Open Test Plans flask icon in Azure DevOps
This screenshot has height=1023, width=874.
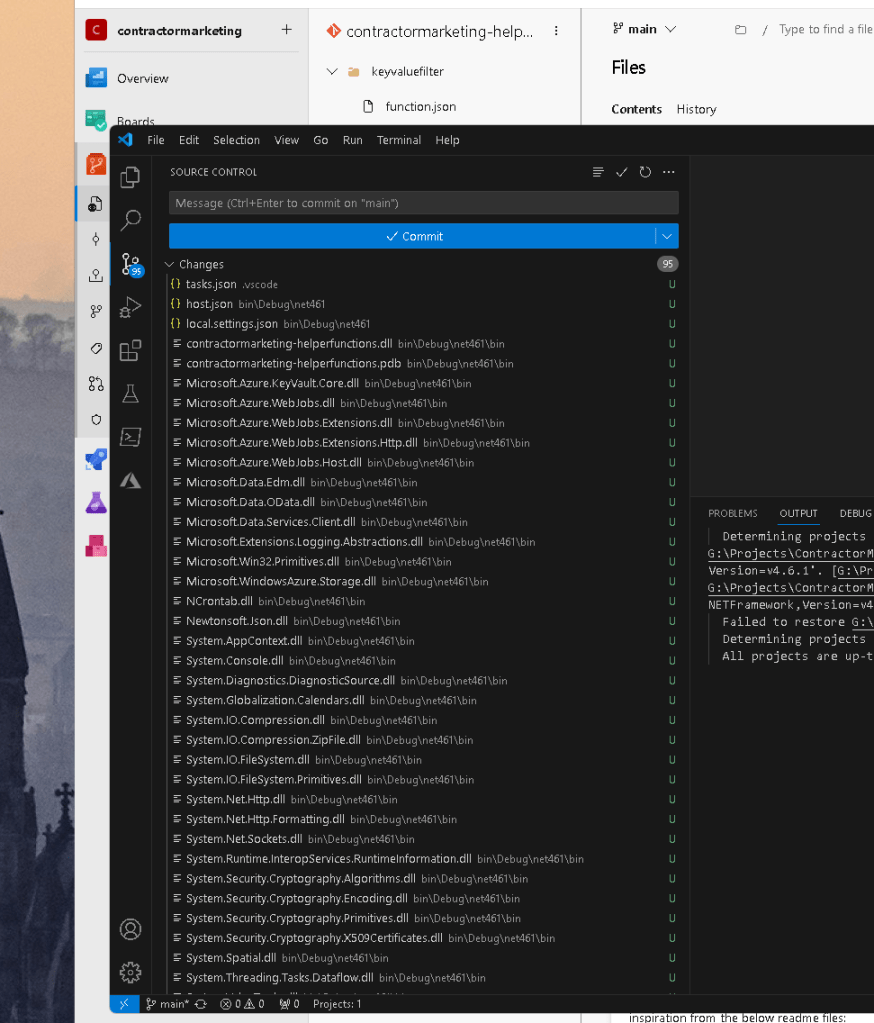96,502
